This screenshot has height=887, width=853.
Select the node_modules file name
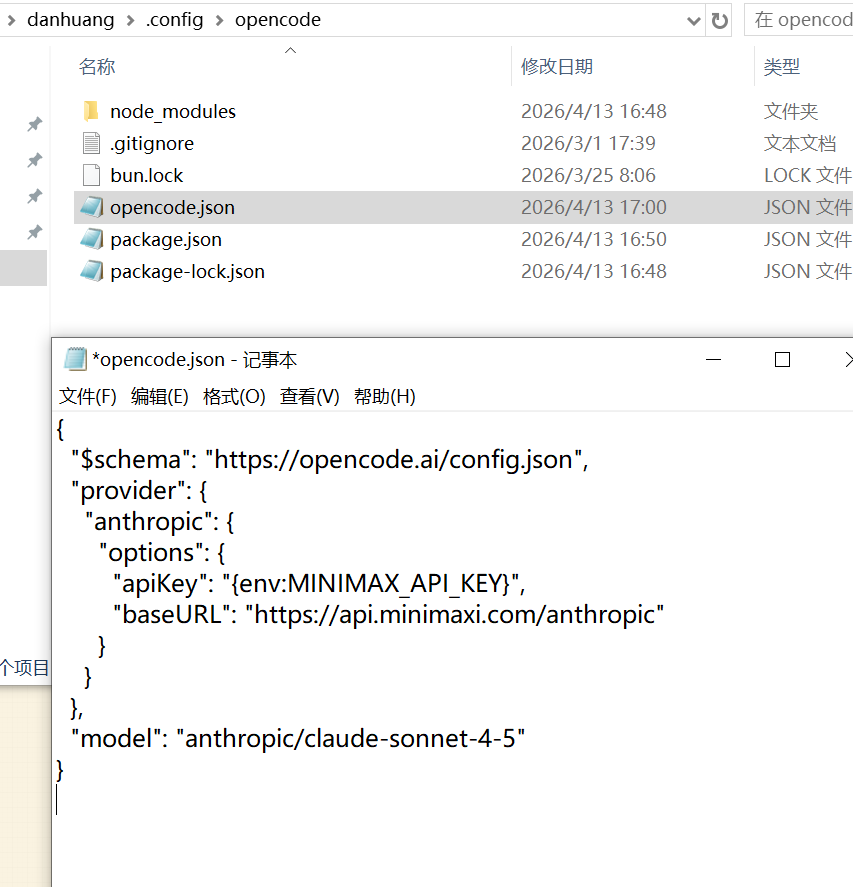click(173, 111)
